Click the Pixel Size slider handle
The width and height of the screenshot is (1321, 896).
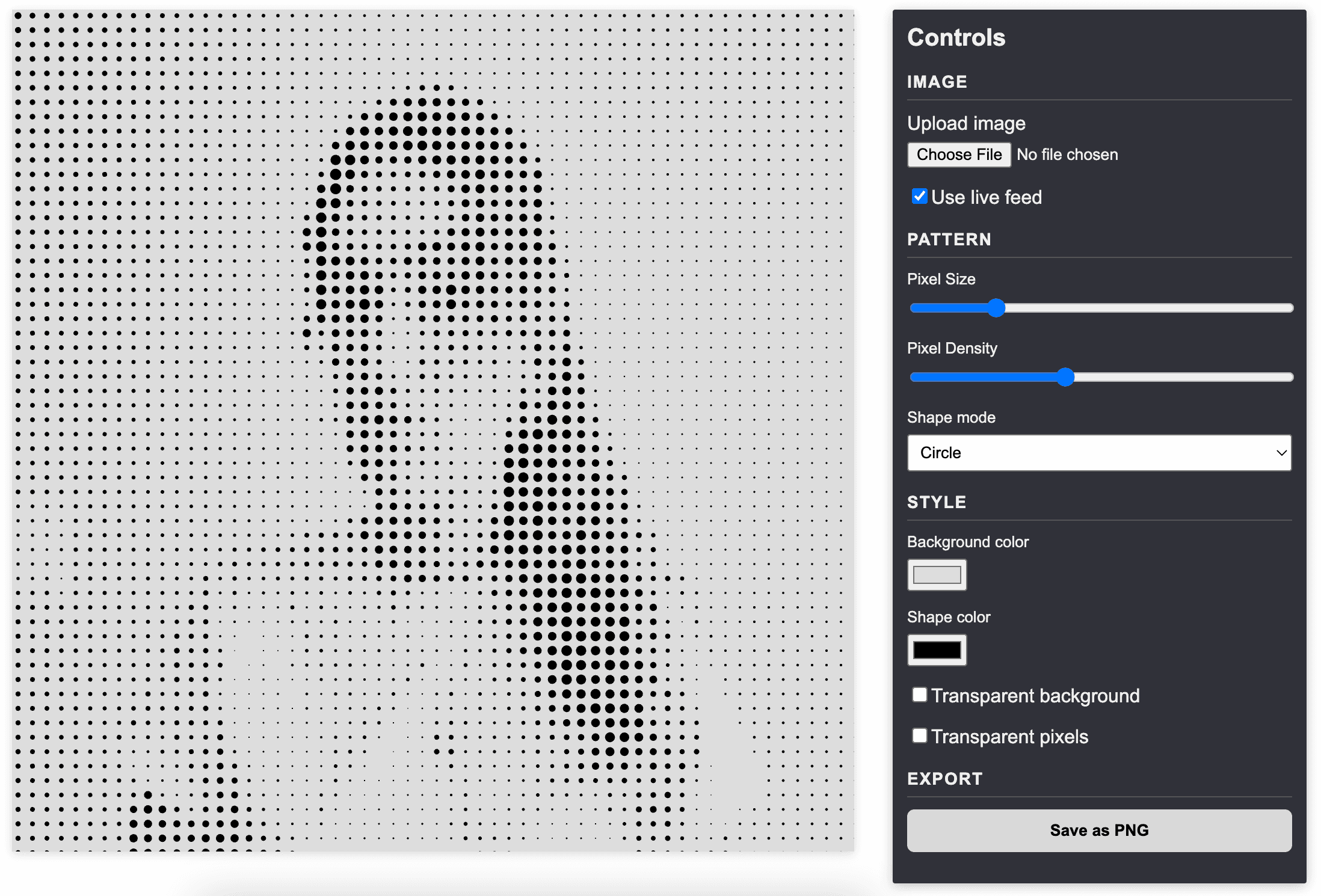point(996,308)
